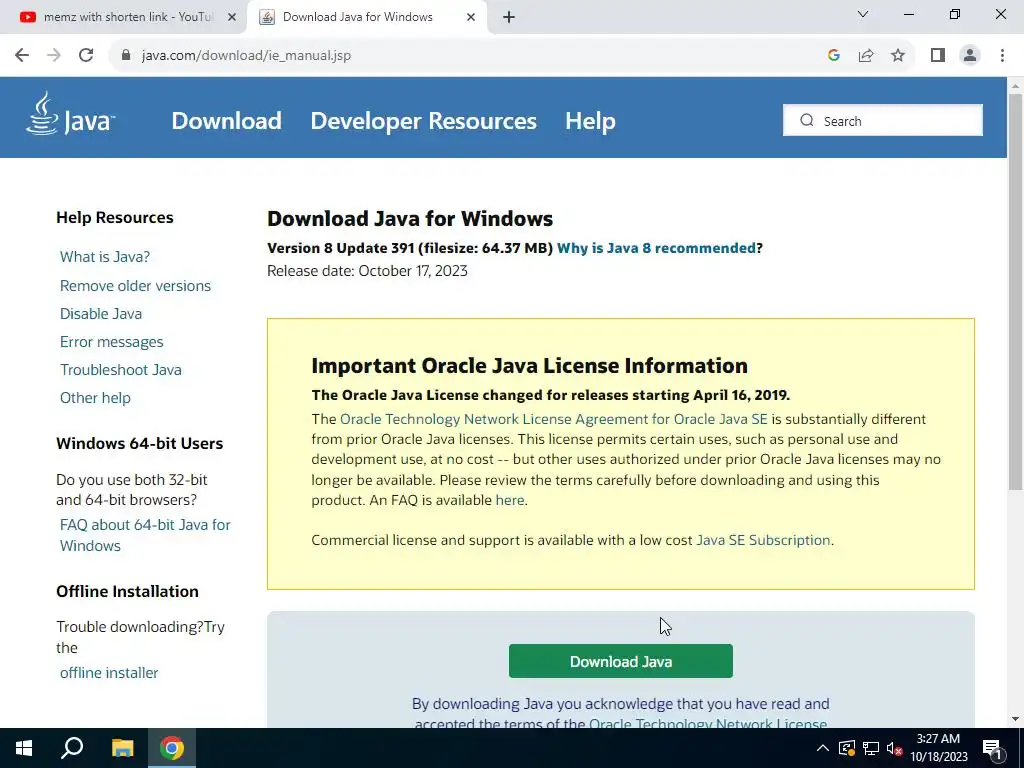Open Java SE Subscription link
Viewport: 1024px width, 768px height.
763,540
